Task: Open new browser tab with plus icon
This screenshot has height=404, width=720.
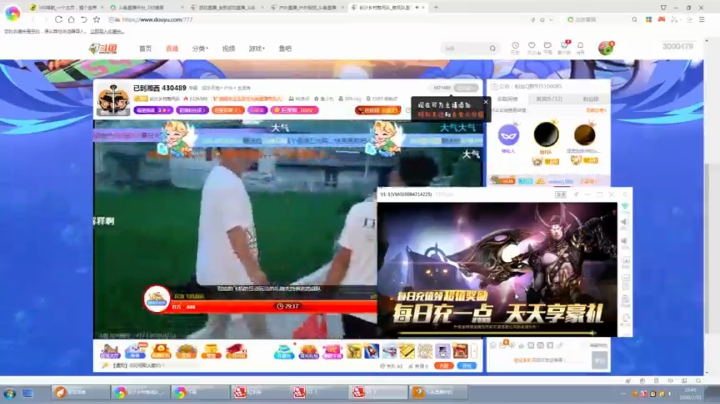Action: [x=436, y=7]
